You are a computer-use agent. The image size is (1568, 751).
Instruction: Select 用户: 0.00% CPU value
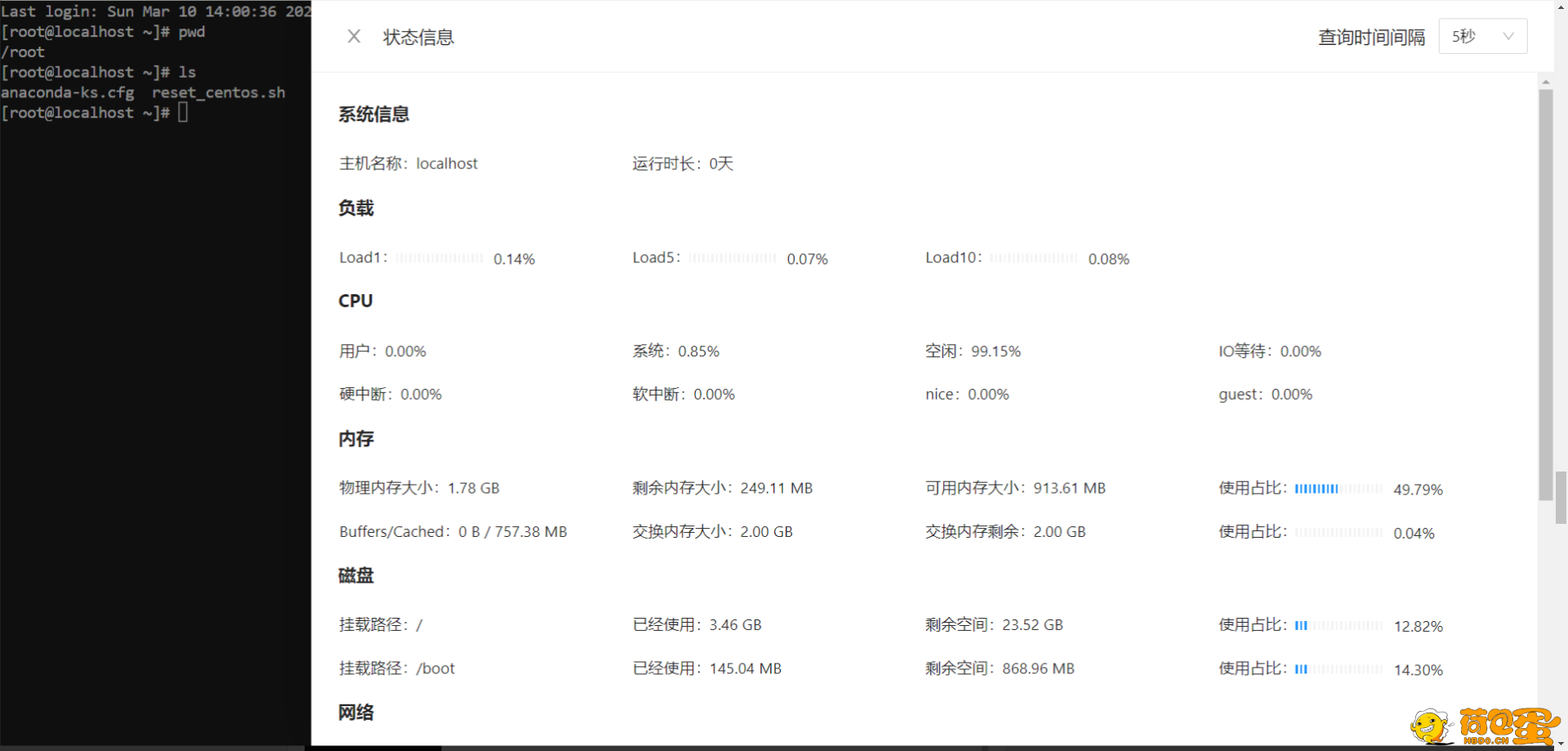(x=383, y=351)
